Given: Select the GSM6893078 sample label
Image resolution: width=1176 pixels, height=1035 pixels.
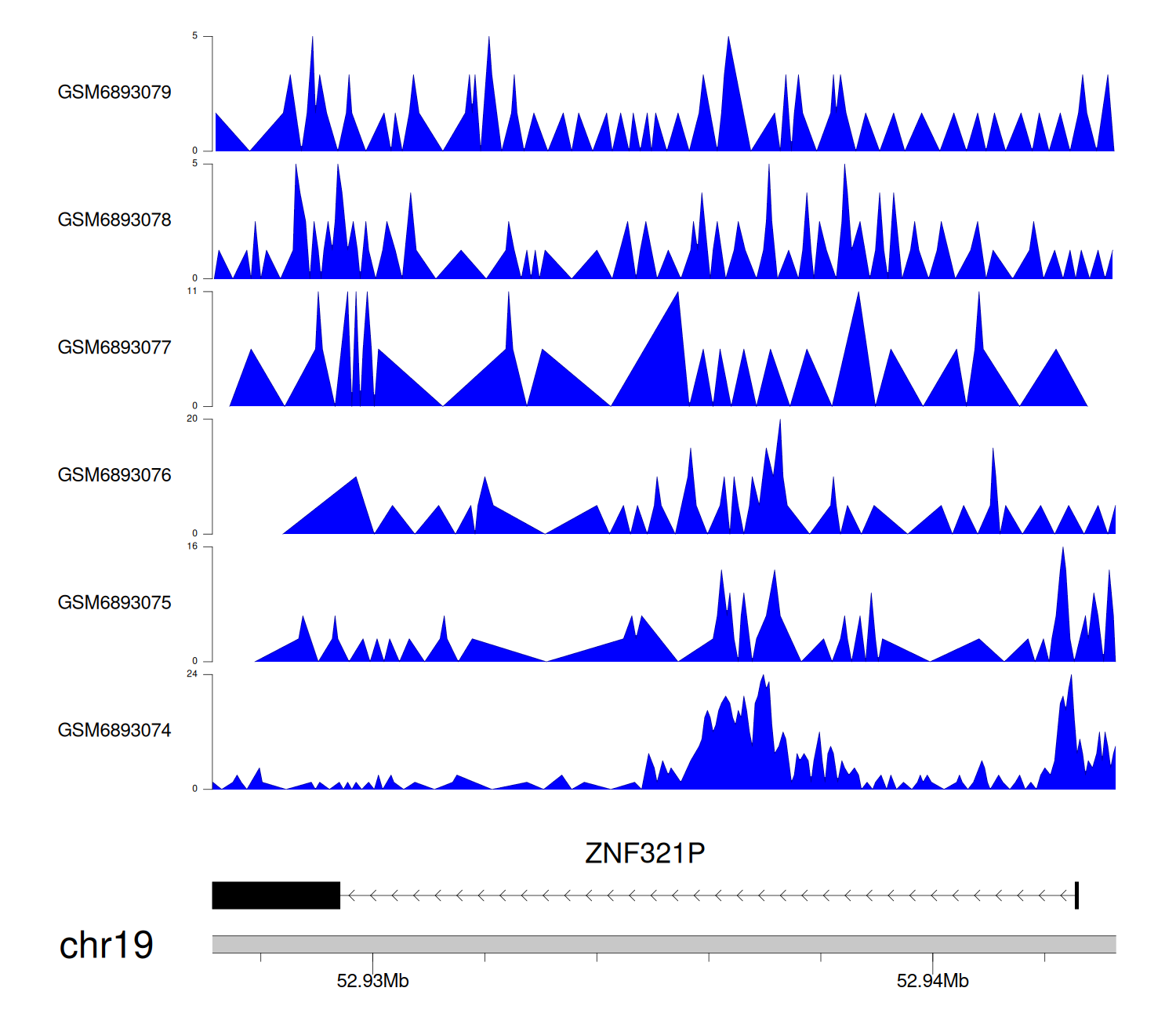Looking at the screenshot, I should pyautogui.click(x=114, y=220).
